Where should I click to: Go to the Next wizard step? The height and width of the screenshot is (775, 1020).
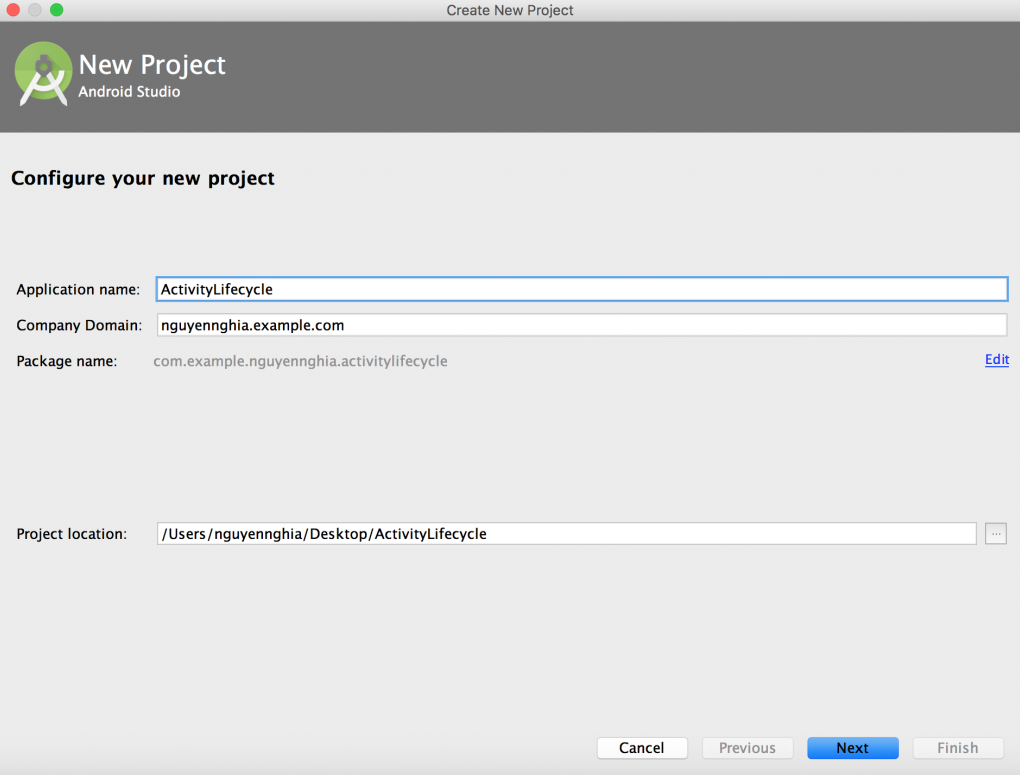(x=852, y=748)
